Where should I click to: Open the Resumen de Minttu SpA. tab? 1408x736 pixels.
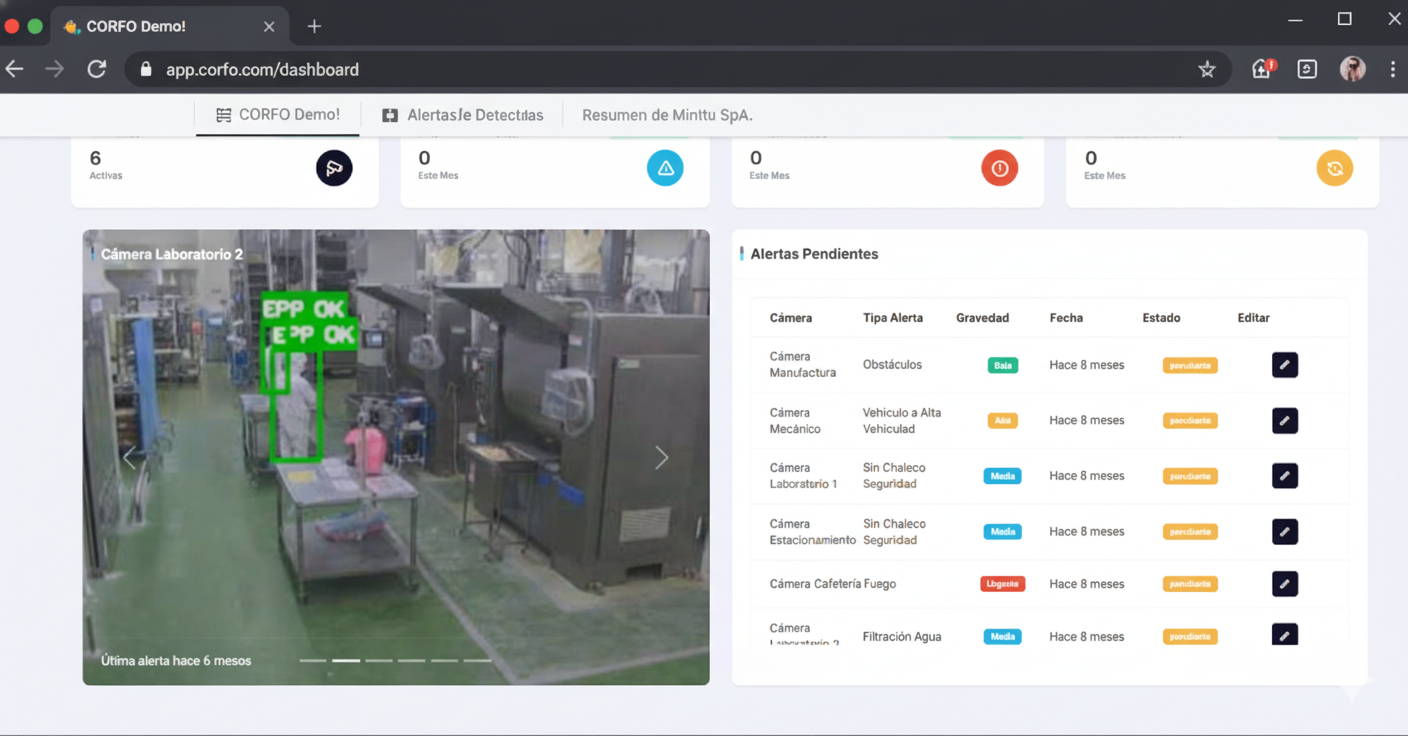(666, 115)
